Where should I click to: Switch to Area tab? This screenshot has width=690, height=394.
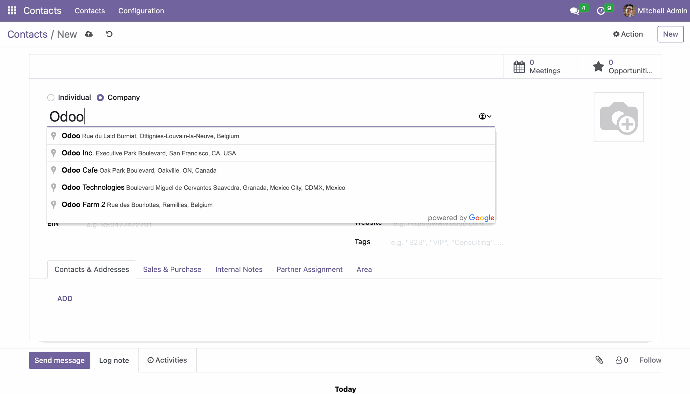click(364, 269)
